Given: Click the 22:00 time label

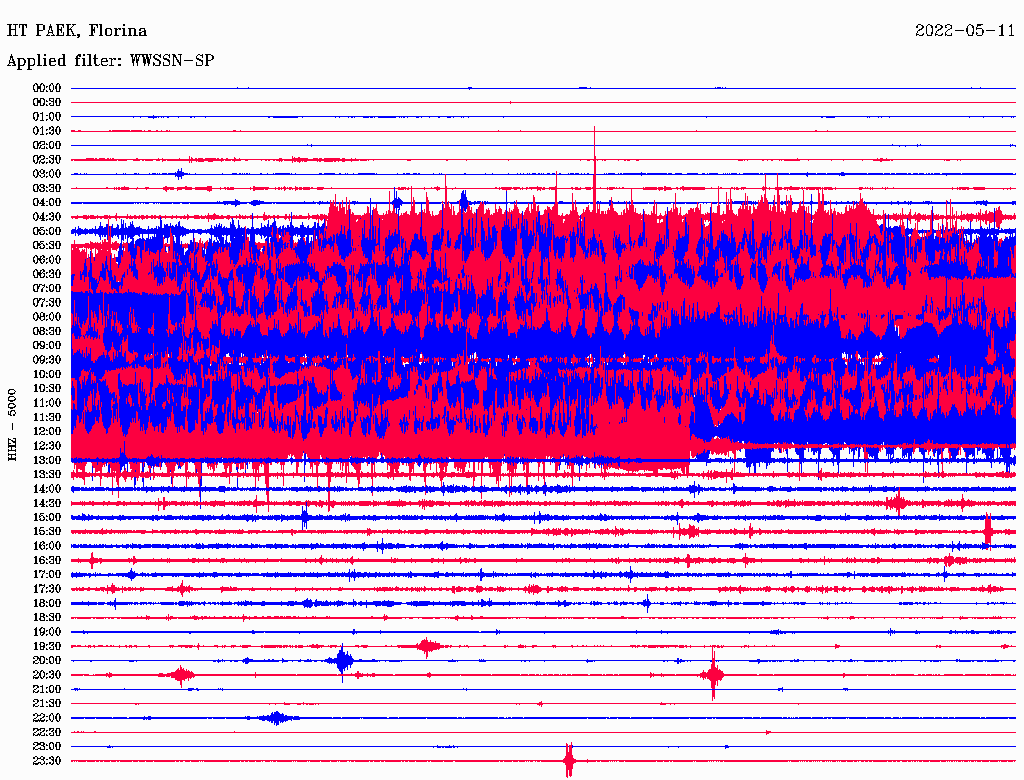Looking at the screenshot, I should pos(47,718).
